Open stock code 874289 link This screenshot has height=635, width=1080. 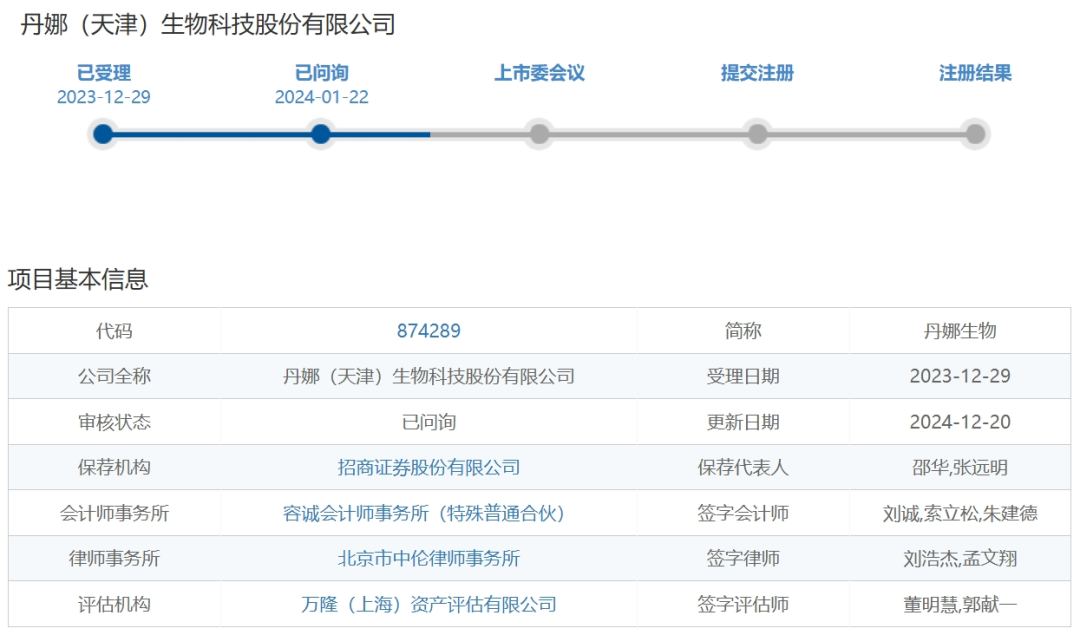click(x=428, y=331)
